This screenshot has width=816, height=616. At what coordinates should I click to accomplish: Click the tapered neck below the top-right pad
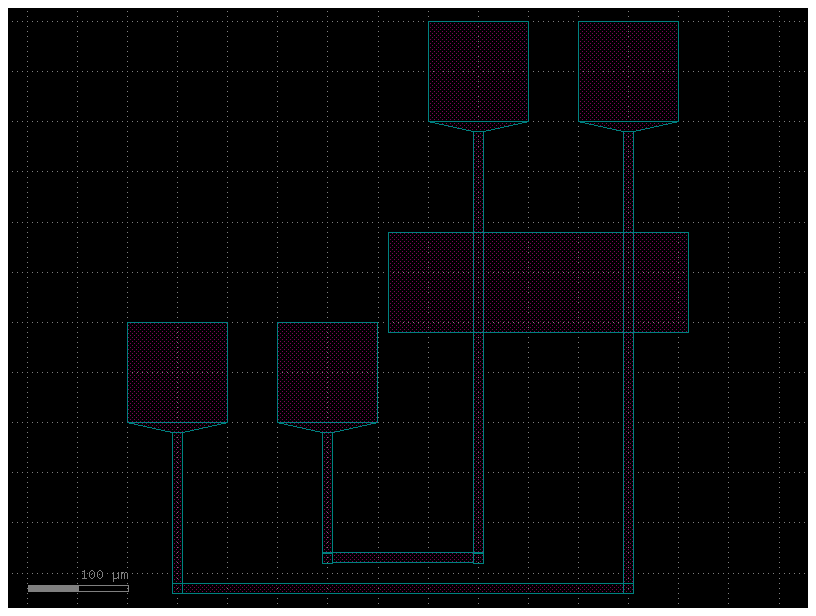pyautogui.click(x=629, y=127)
